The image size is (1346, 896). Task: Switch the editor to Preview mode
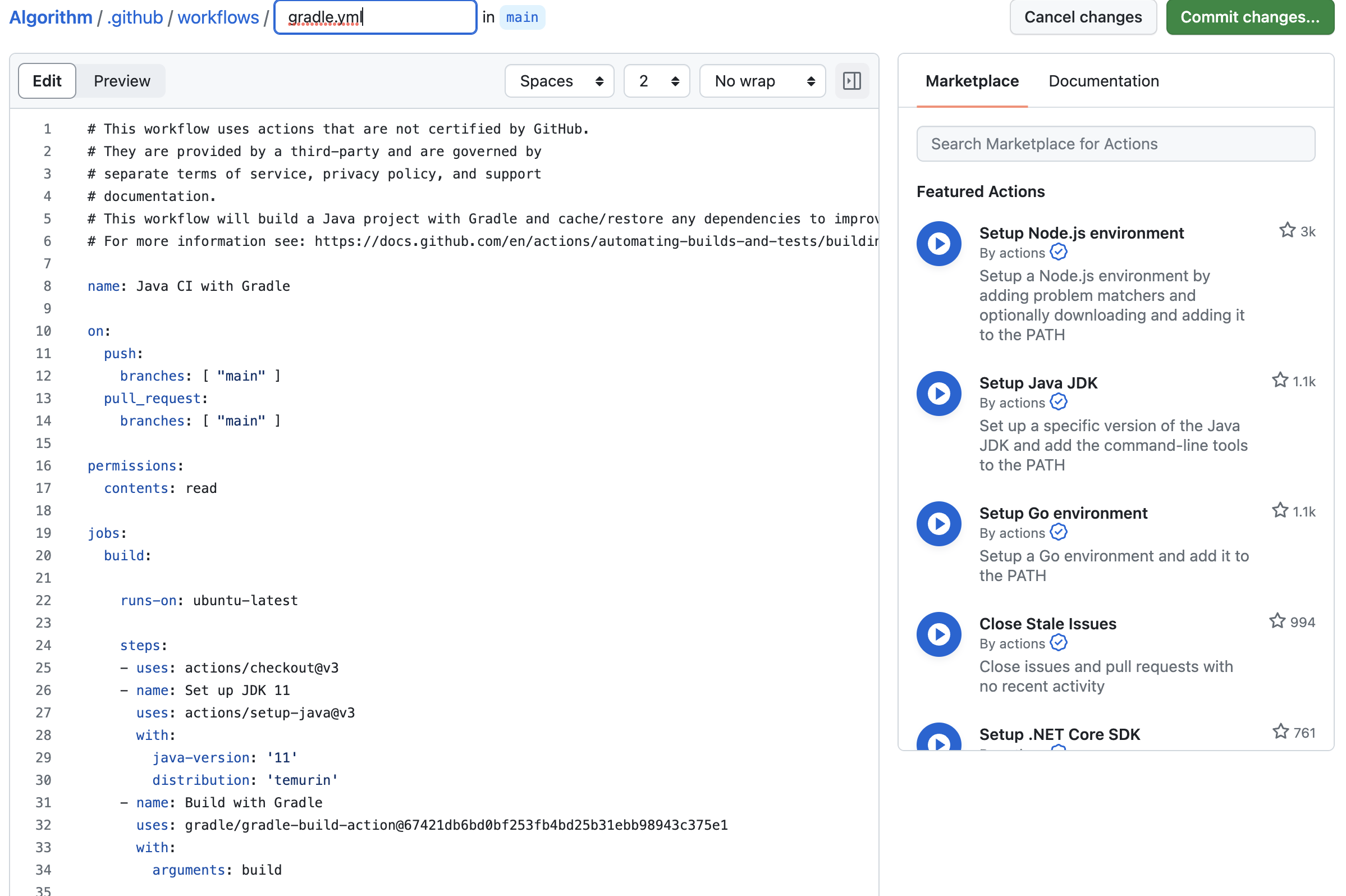click(x=122, y=81)
